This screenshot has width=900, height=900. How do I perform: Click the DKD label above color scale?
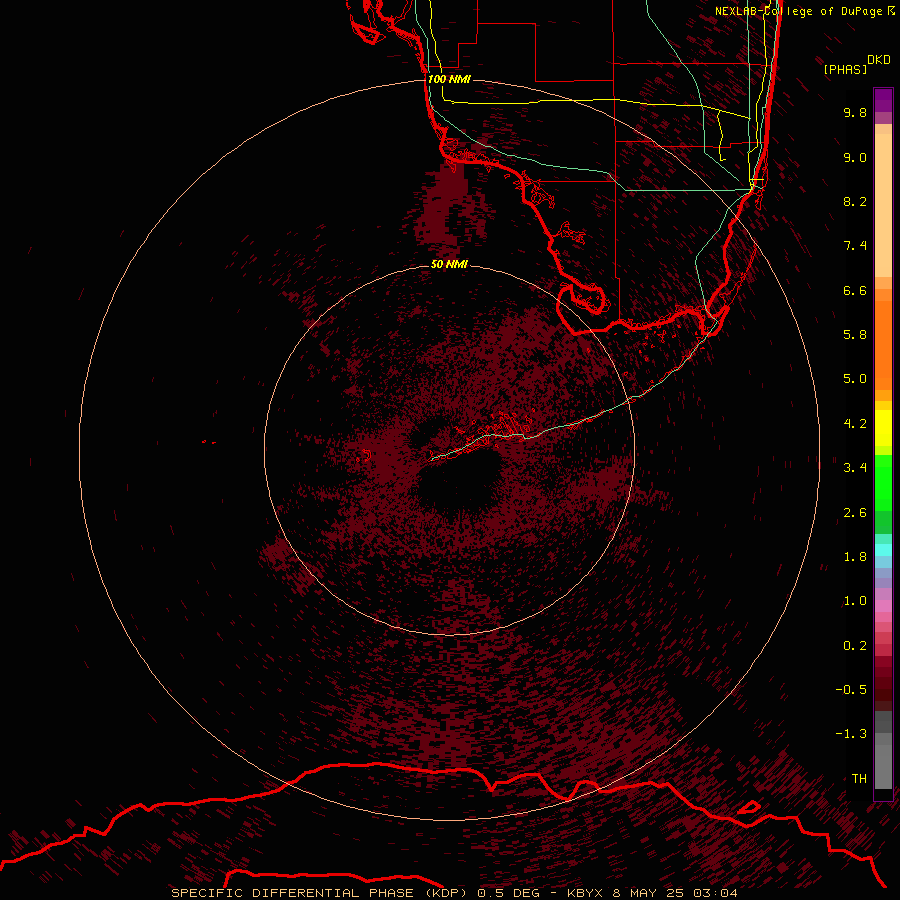[879, 60]
